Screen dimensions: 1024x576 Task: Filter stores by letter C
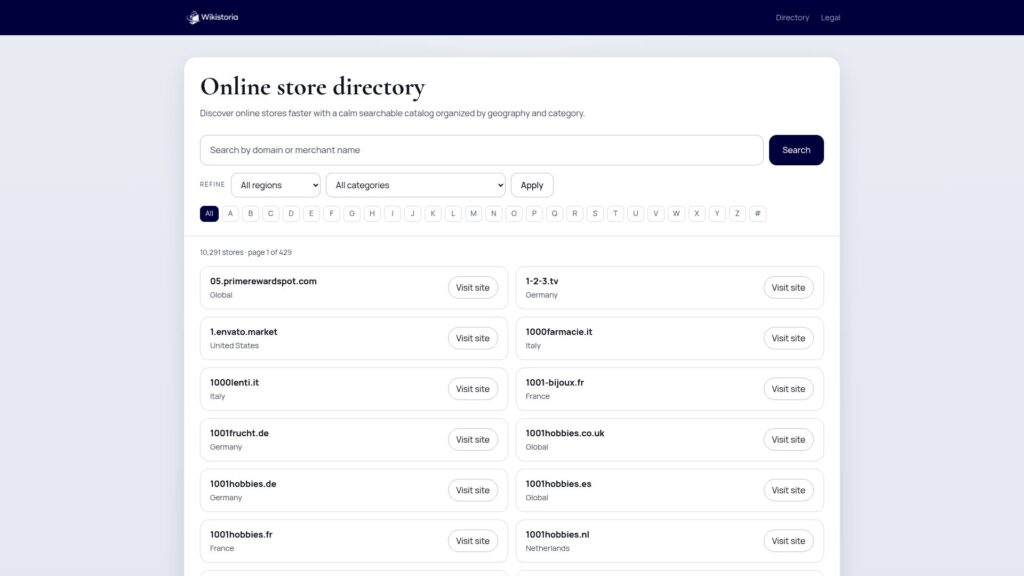click(270, 214)
